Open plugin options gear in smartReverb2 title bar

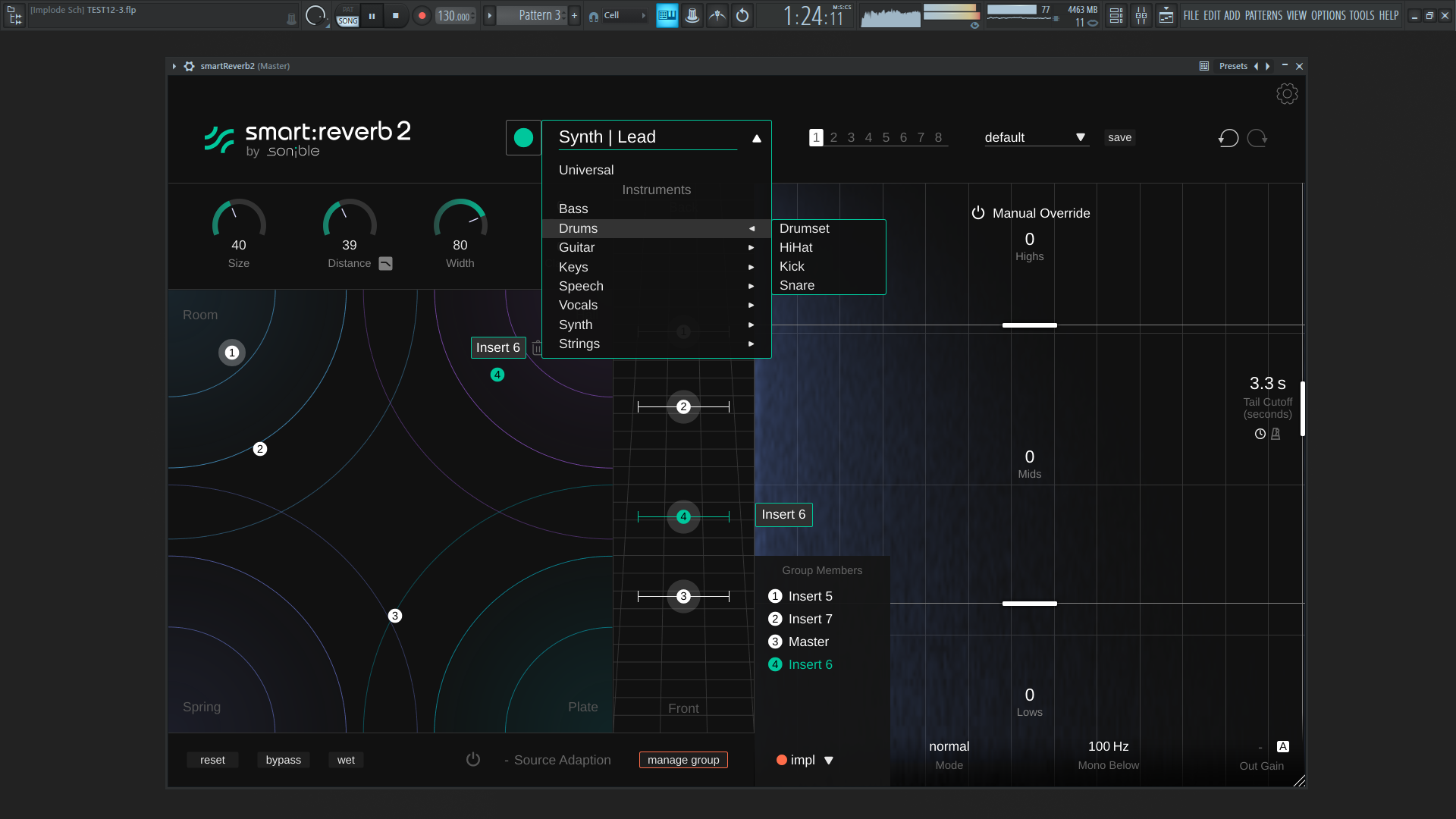tap(190, 66)
